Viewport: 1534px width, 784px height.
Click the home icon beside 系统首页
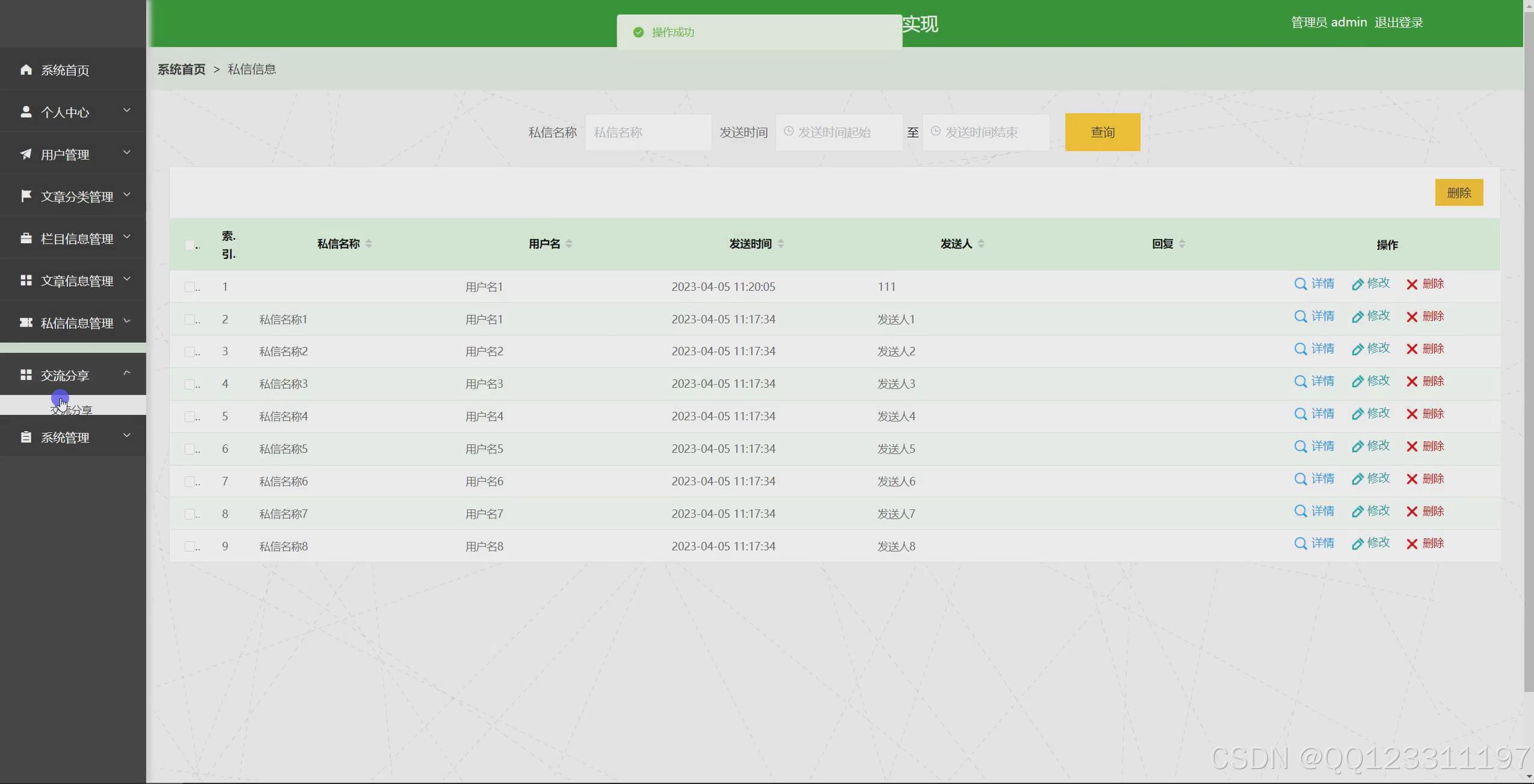26,70
